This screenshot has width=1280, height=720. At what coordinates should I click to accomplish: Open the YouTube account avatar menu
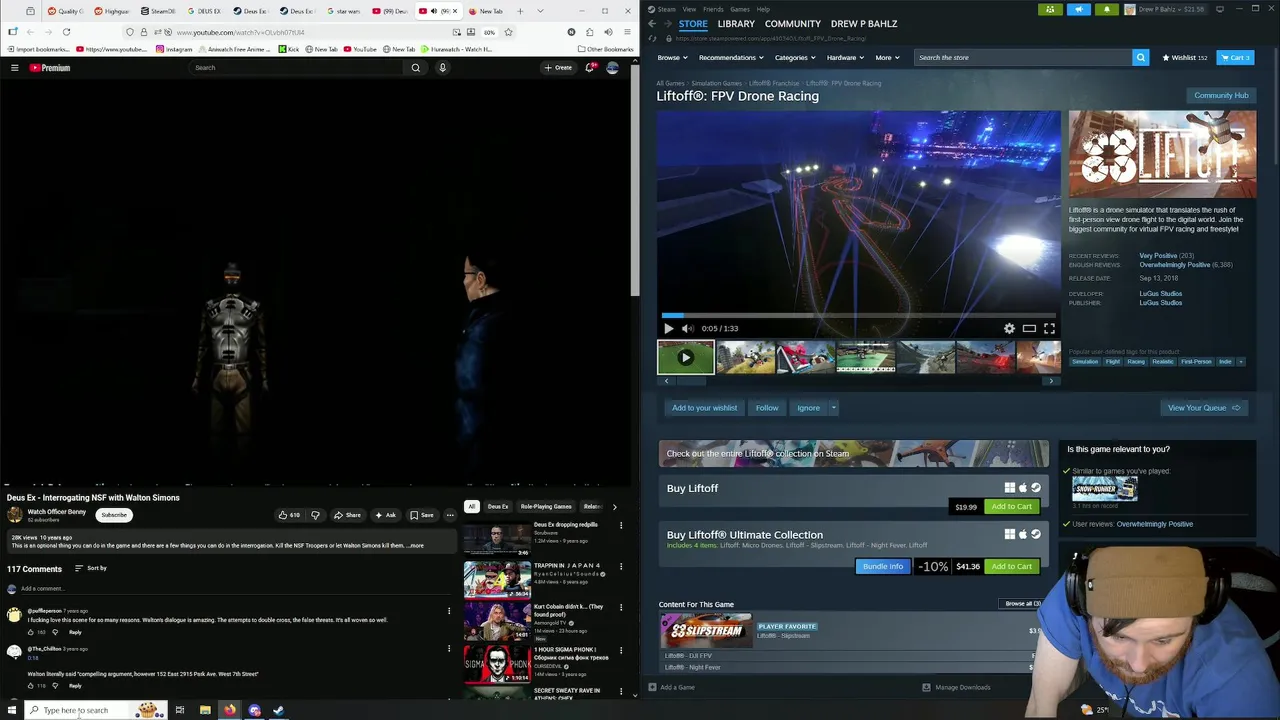point(612,68)
